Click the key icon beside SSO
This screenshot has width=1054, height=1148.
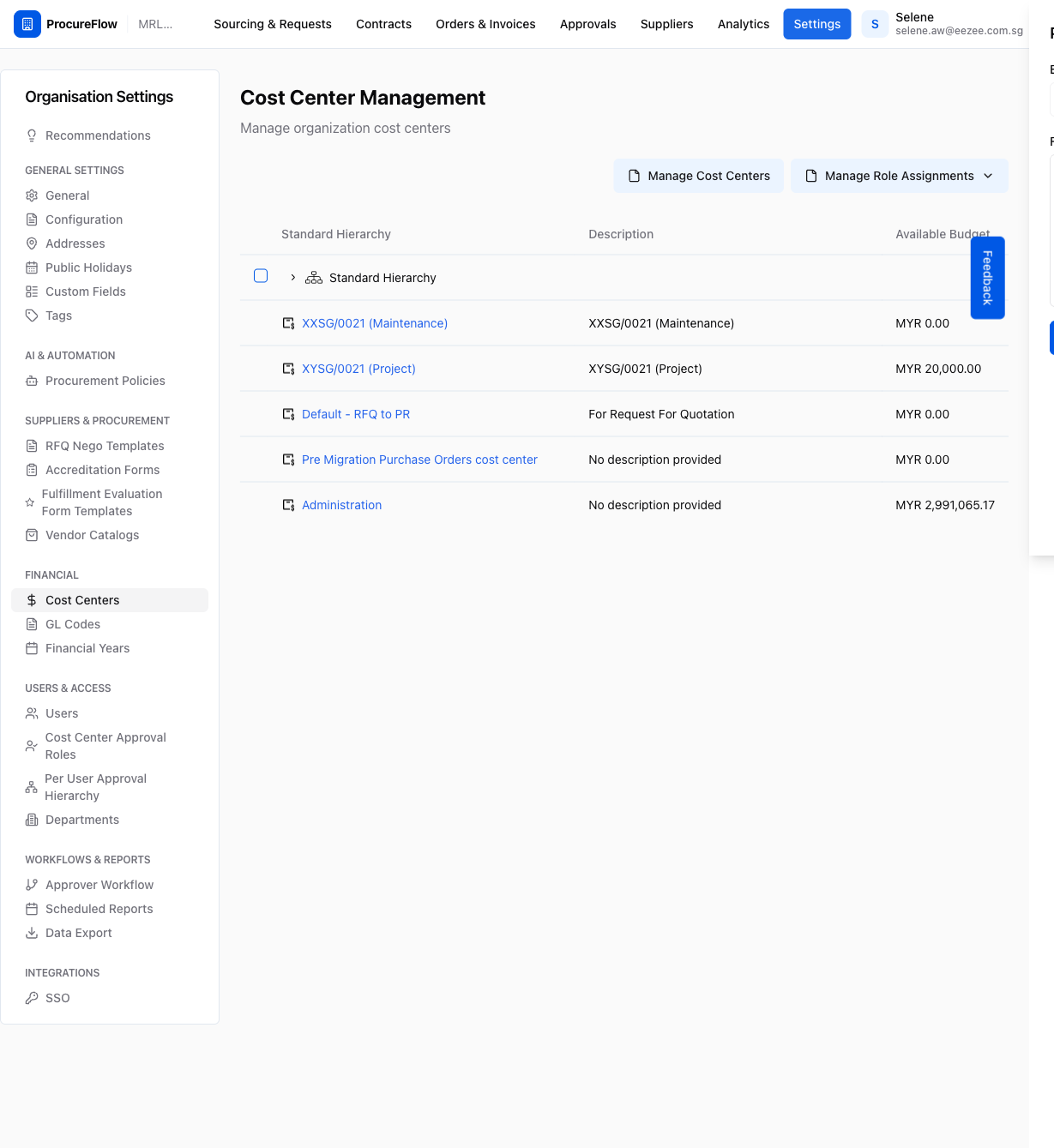point(32,998)
